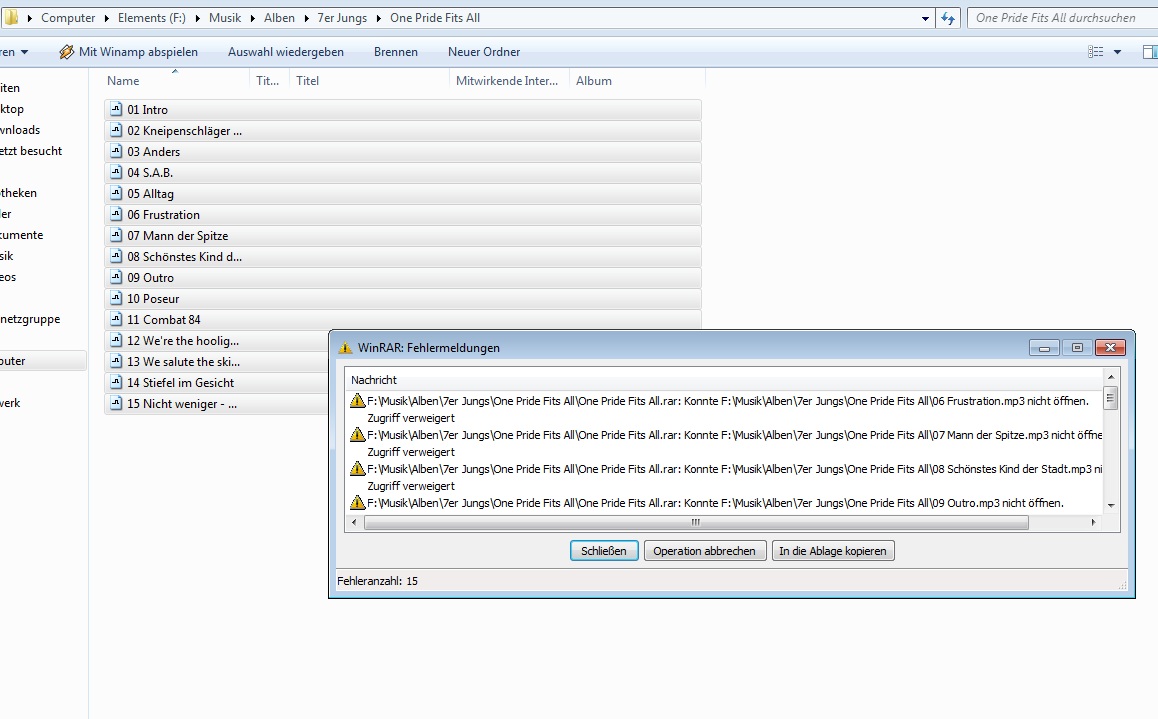Open the view options dropdown arrow
The image size is (1158, 719).
pos(1117,52)
